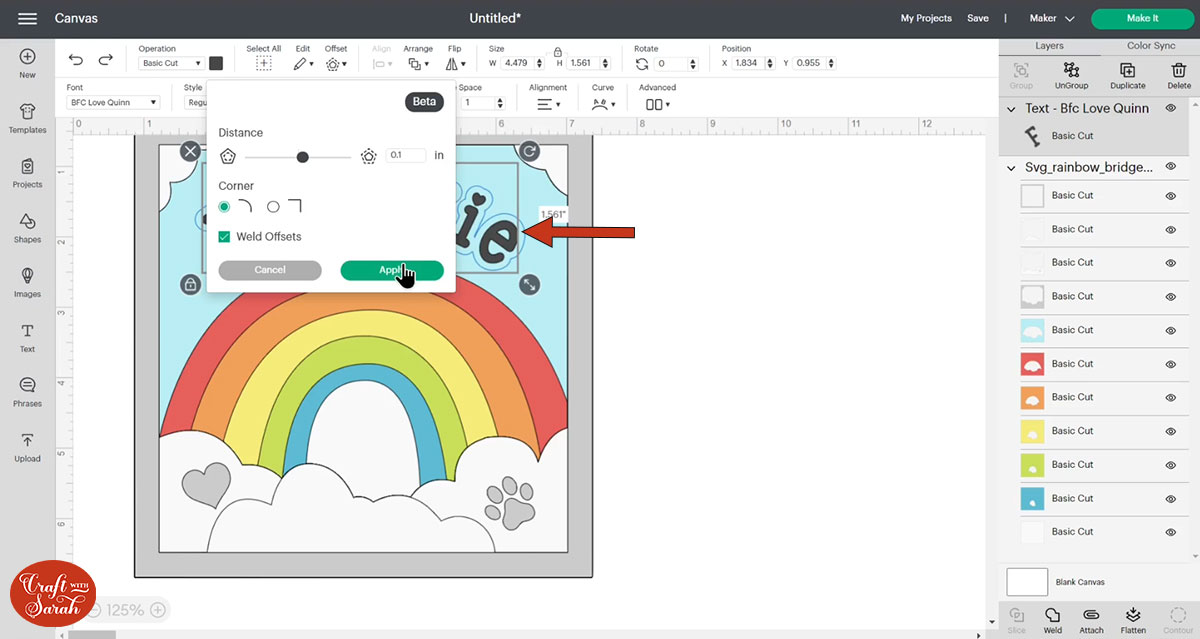Open the BFC Love Quinn font dropdown
The image size is (1200, 639).
coord(113,102)
